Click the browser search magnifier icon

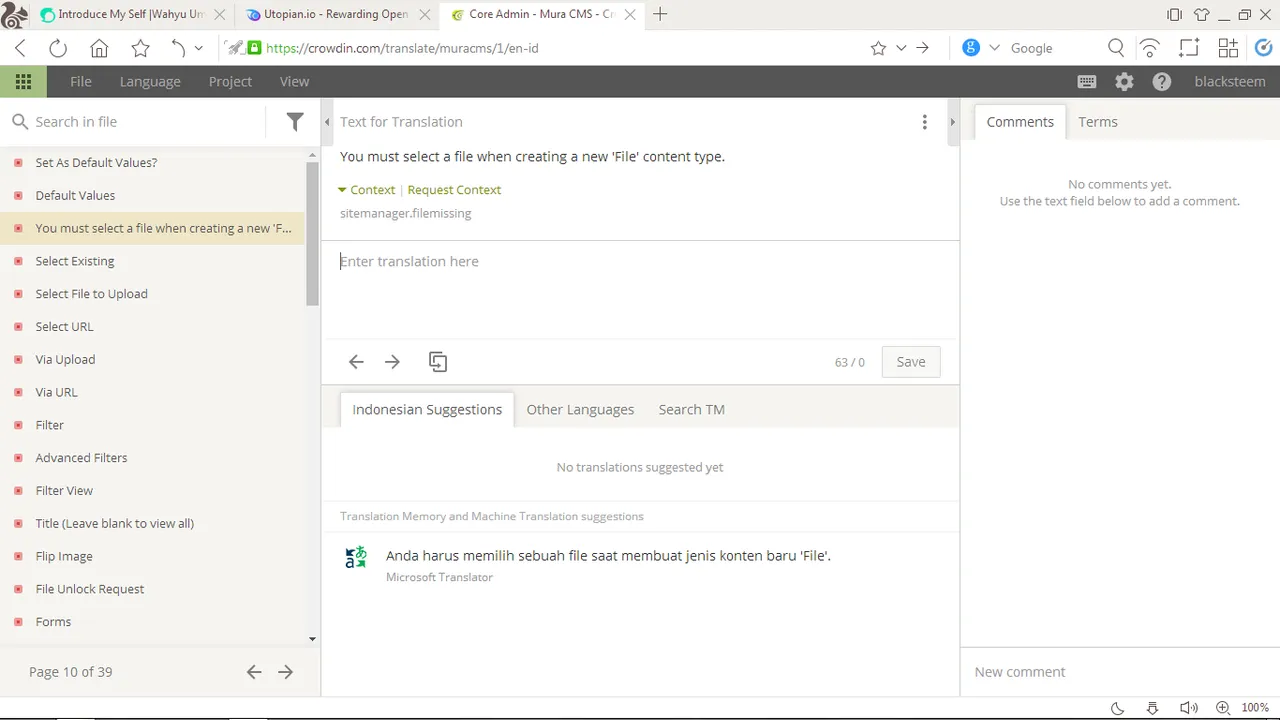click(1116, 48)
